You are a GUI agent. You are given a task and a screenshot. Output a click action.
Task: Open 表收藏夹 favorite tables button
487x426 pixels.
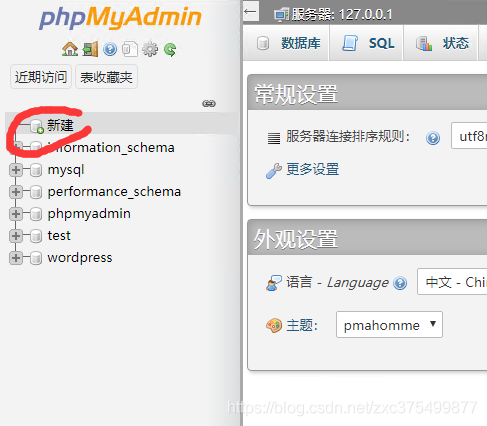pos(106,77)
